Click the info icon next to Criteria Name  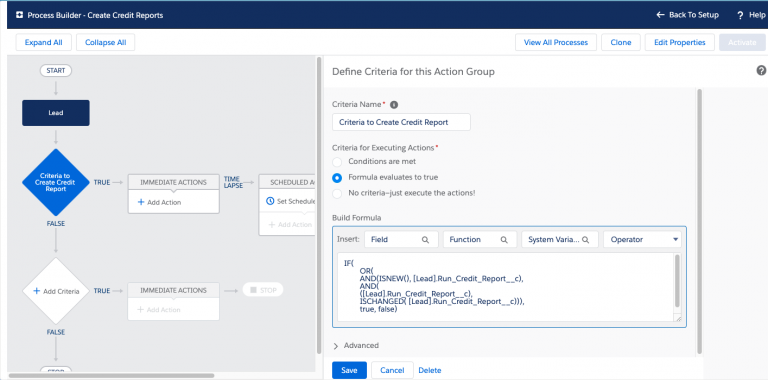click(x=394, y=105)
